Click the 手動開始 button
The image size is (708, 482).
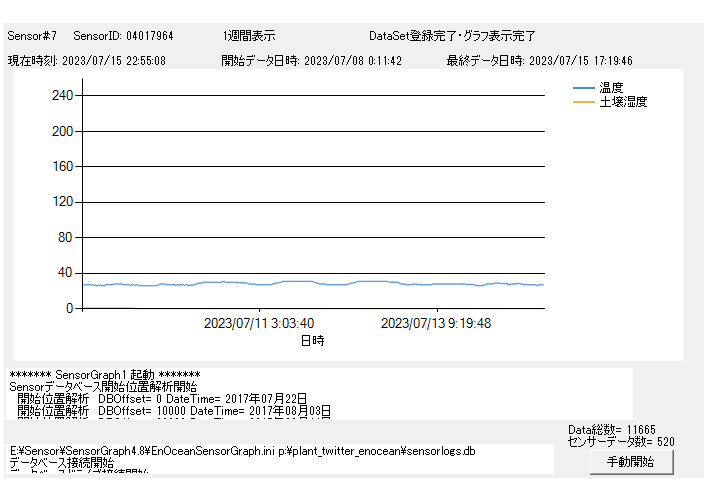click(630, 462)
